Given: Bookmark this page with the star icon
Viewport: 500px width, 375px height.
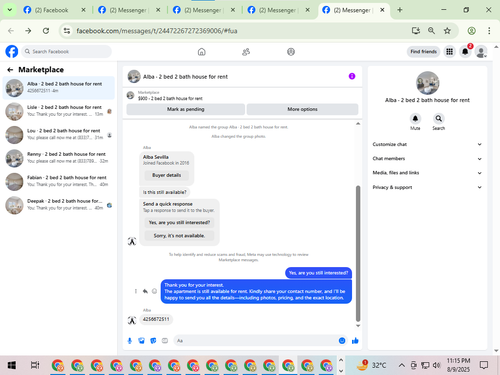Looking at the screenshot, I should [447, 31].
